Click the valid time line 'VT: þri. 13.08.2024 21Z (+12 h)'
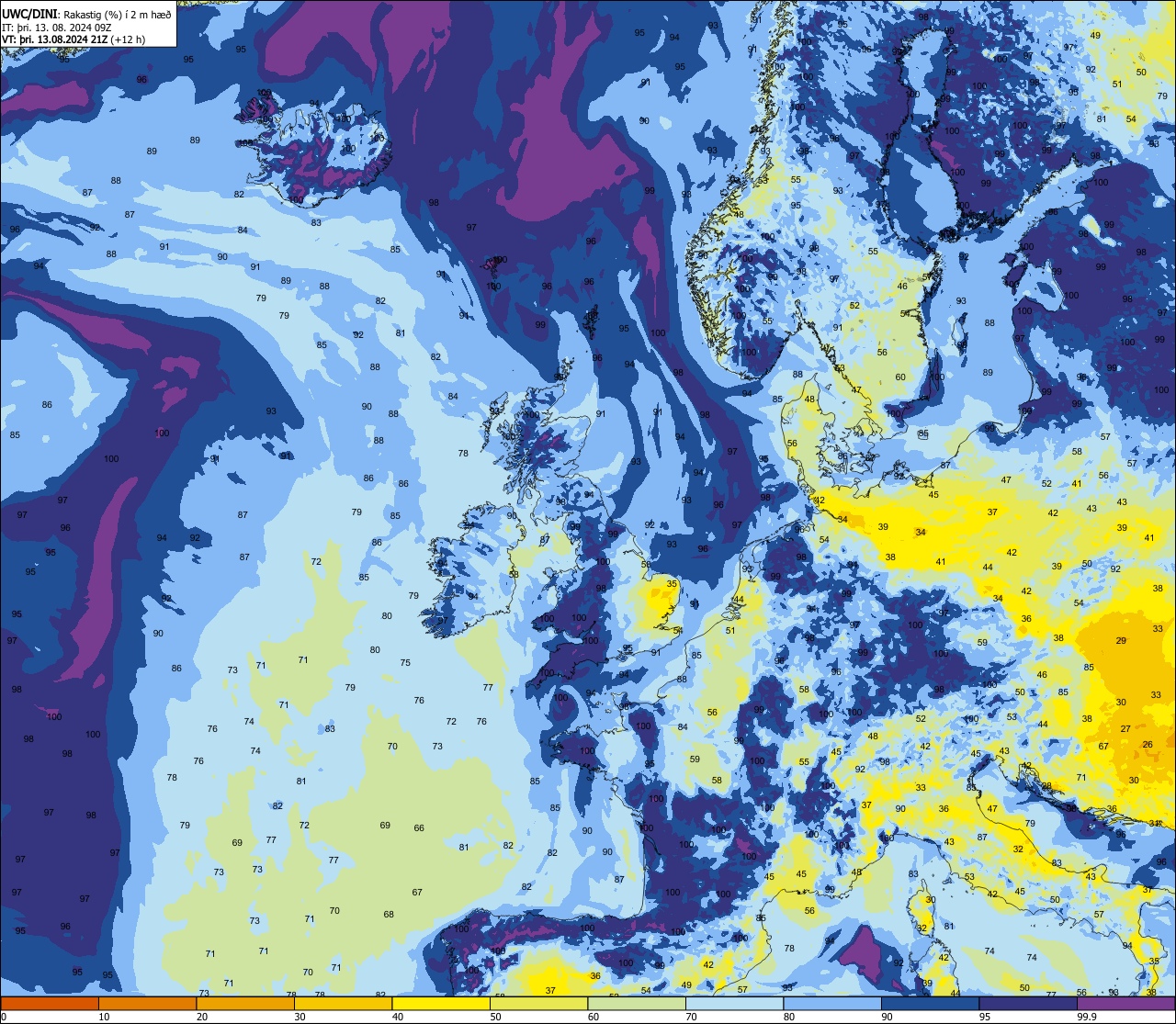 click(x=73, y=39)
